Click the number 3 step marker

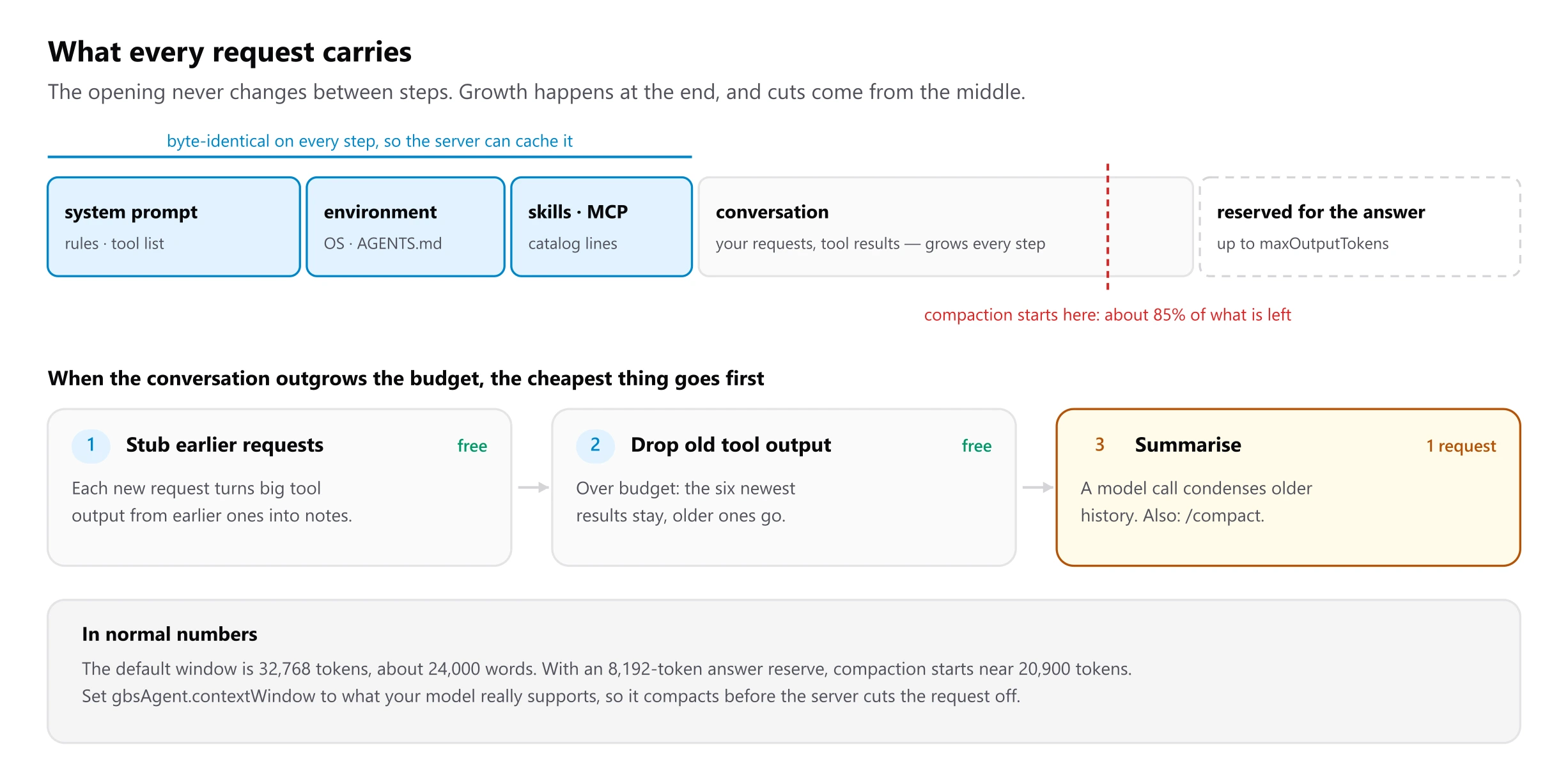(1099, 445)
